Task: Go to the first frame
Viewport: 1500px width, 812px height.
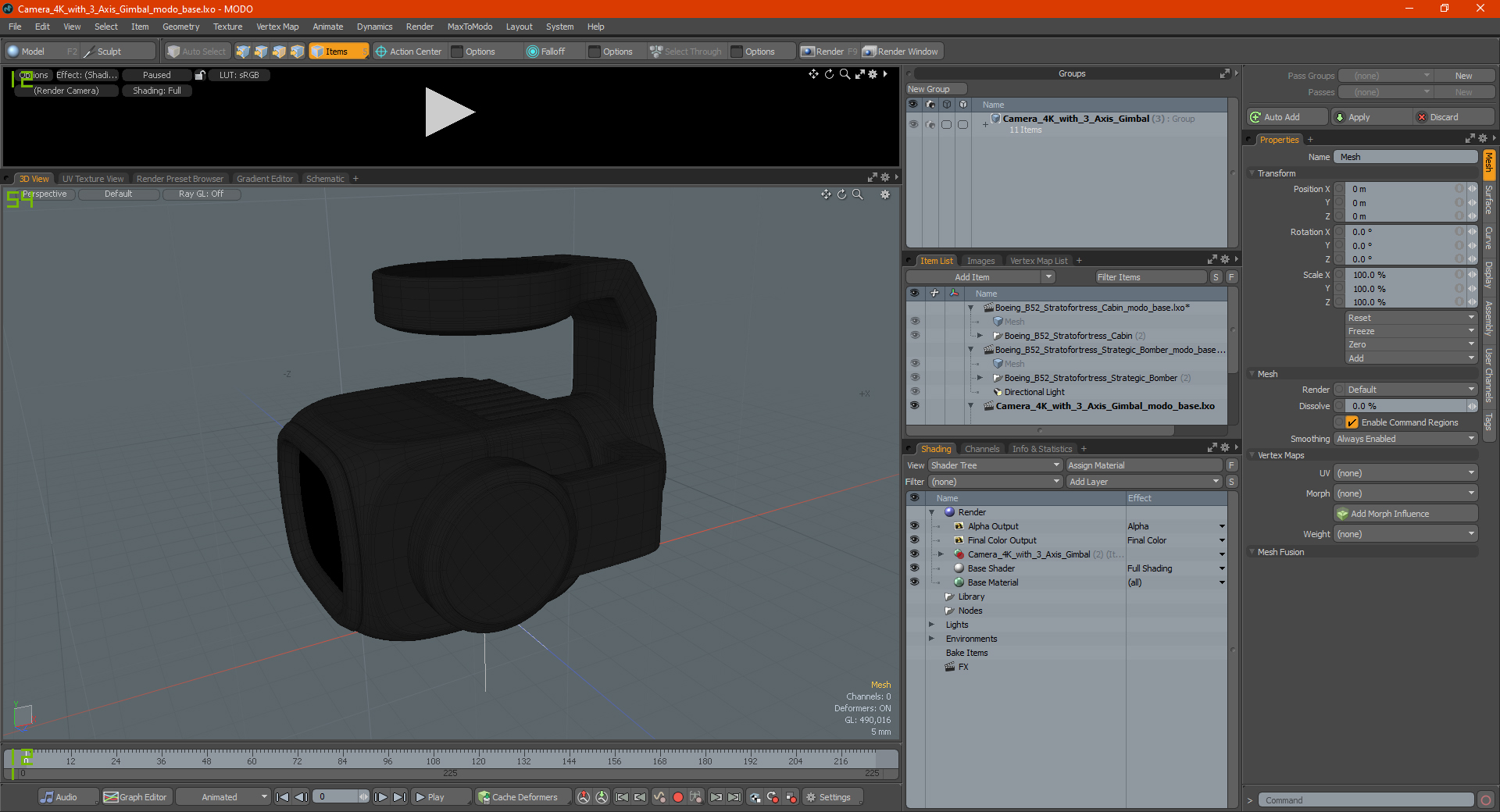Action: point(283,797)
